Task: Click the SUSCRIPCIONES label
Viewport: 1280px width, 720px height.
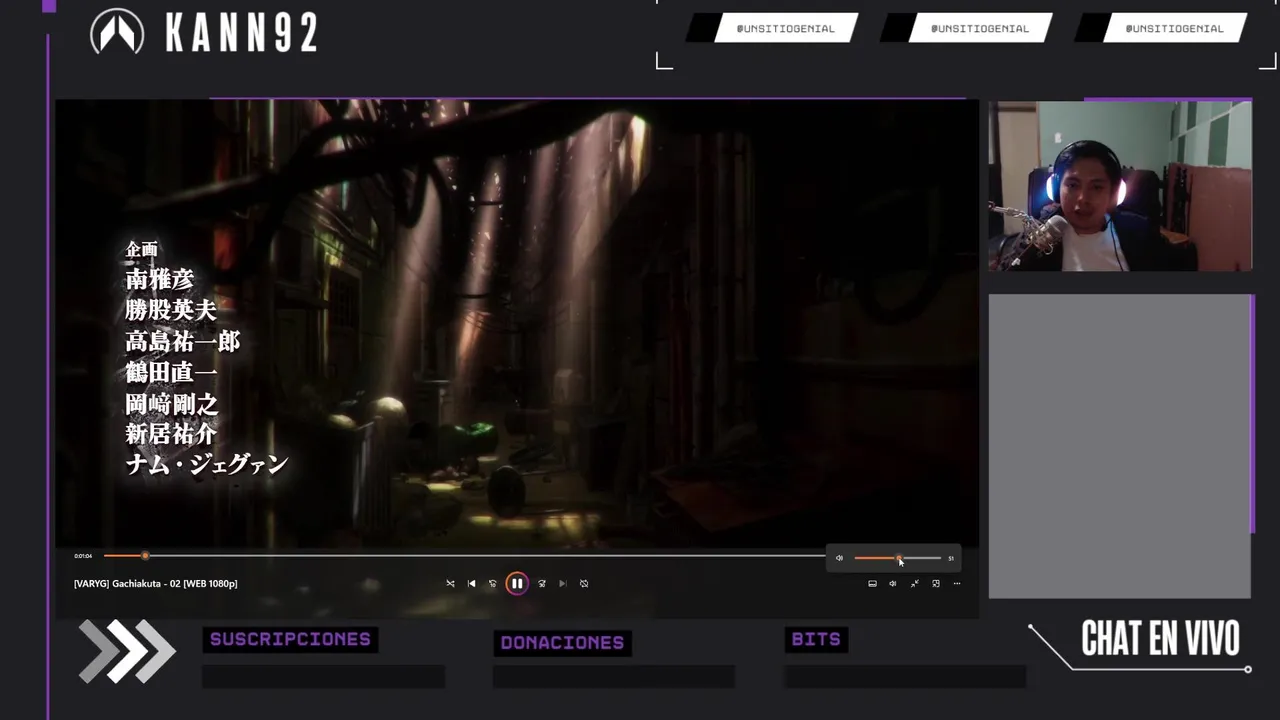Action: pos(290,639)
